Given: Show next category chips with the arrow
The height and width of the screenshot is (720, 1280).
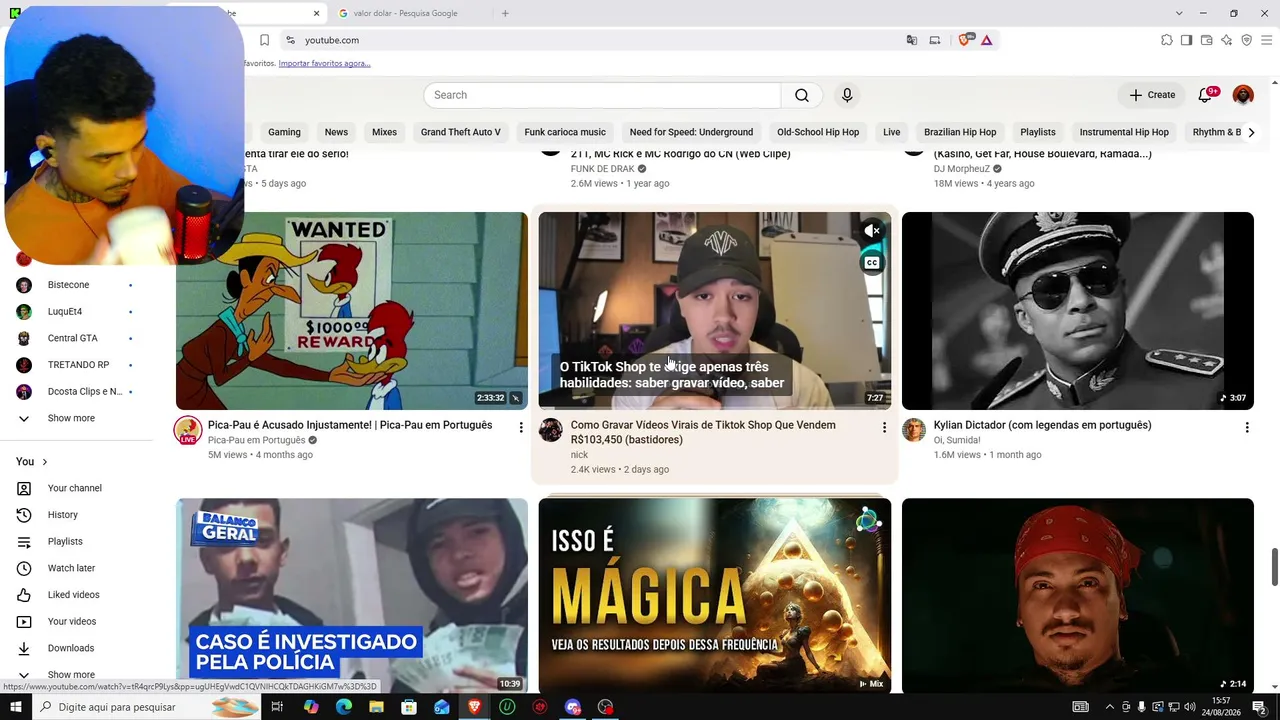Looking at the screenshot, I should click(1250, 132).
